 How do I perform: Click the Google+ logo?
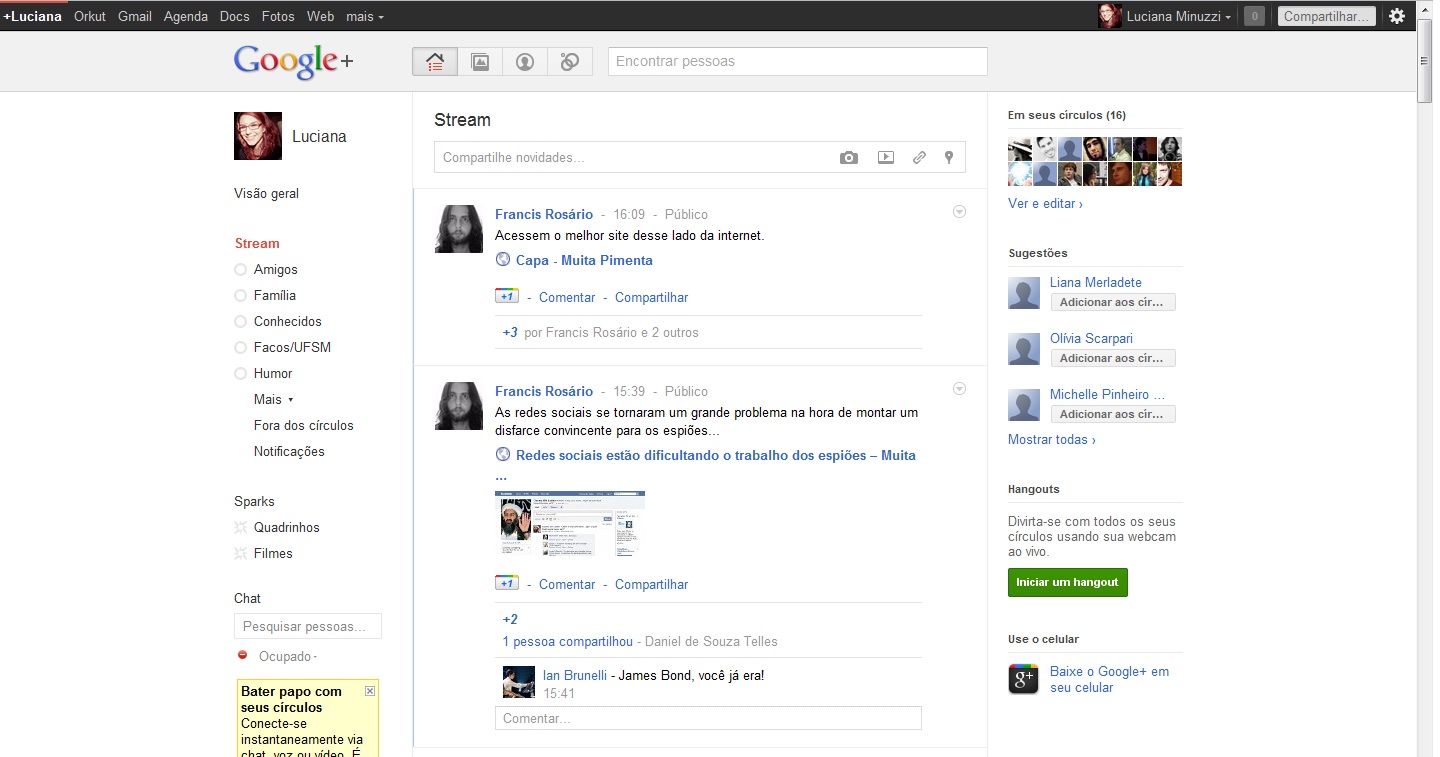tap(293, 61)
